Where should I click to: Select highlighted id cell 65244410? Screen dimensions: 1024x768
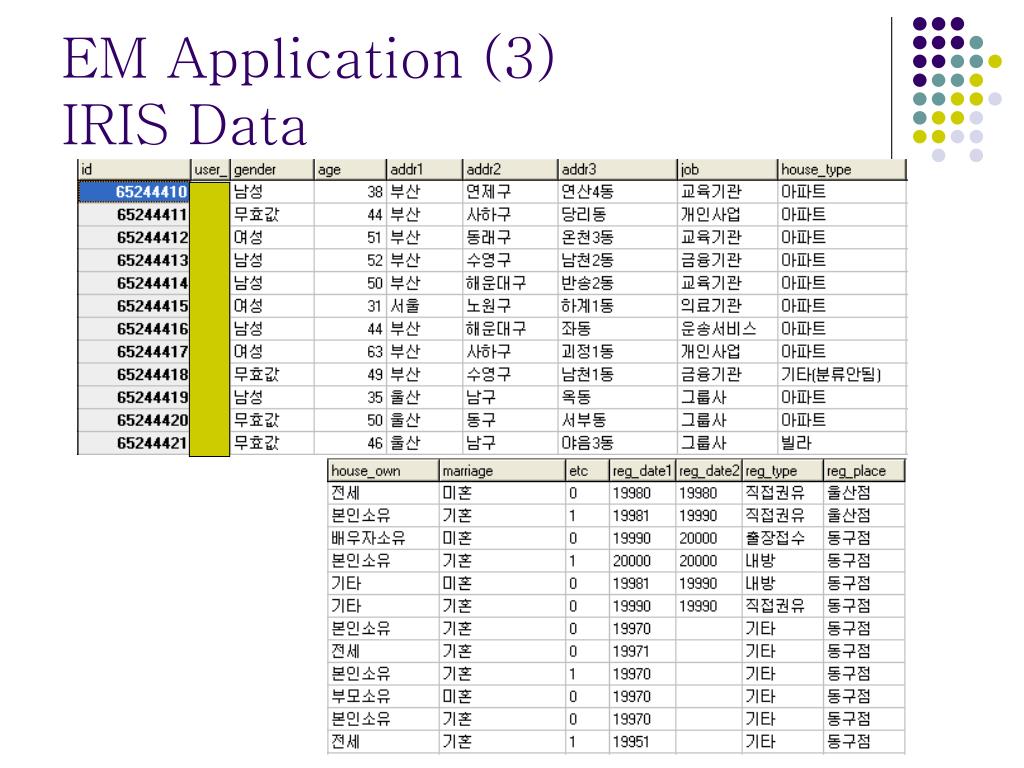tap(134, 192)
